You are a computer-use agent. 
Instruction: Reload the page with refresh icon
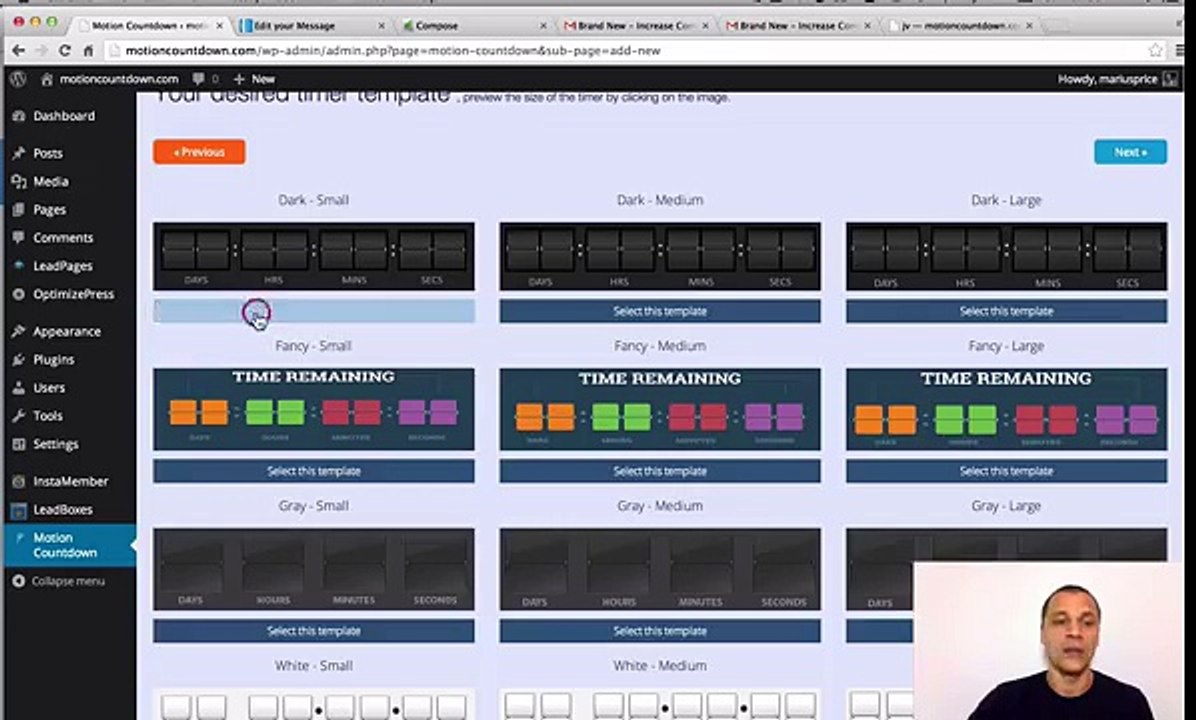(x=65, y=50)
